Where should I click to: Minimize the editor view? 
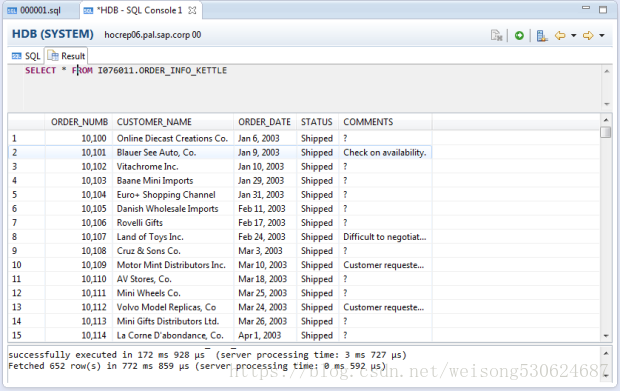click(x=586, y=8)
